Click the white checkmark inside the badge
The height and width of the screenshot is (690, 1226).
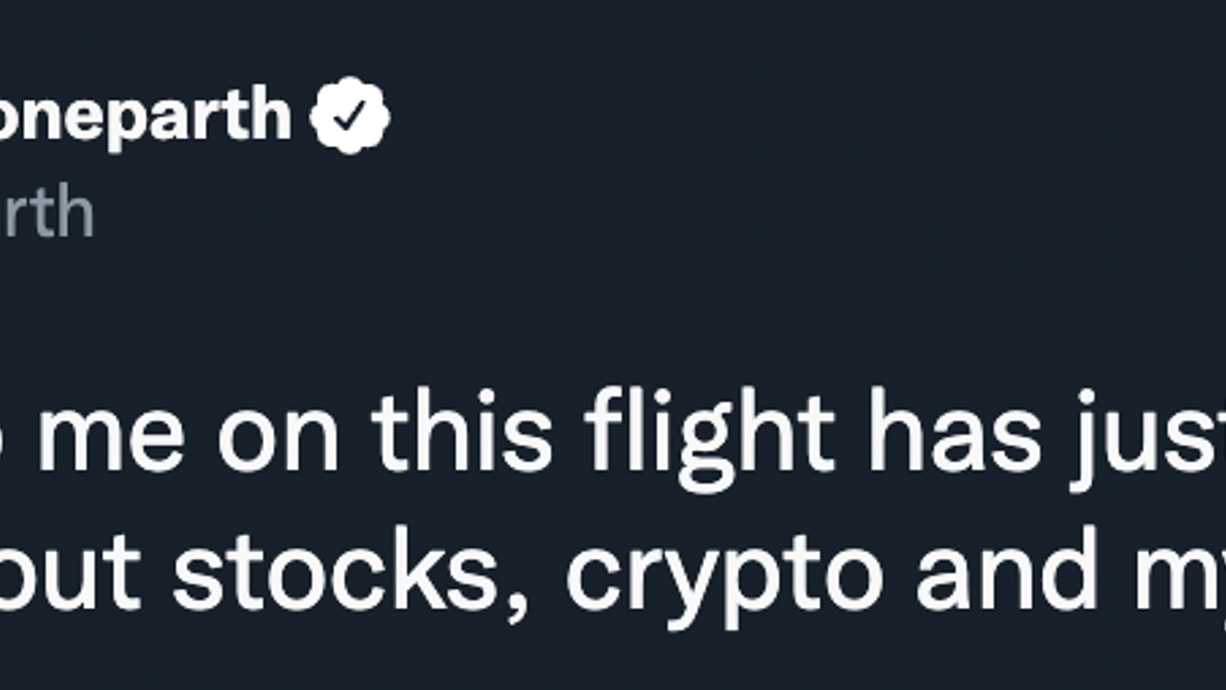tap(350, 117)
